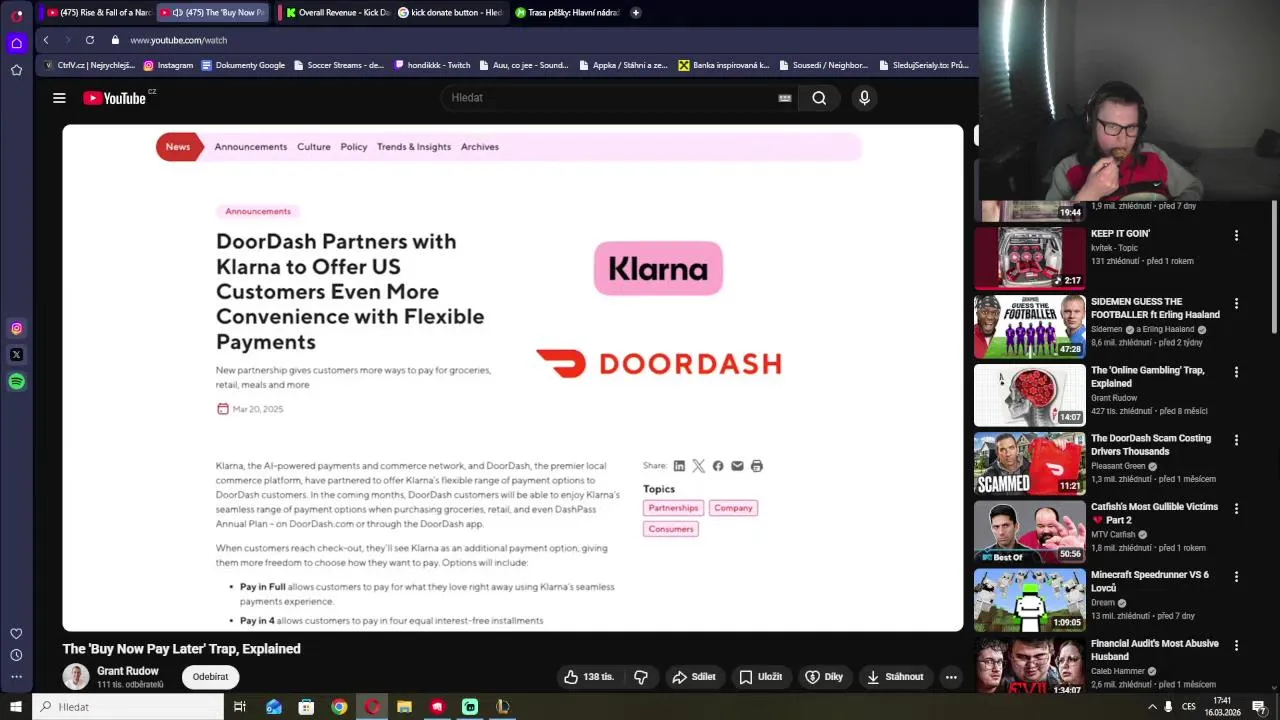
Task: Open the Instagram bookmark
Action: 168,65
